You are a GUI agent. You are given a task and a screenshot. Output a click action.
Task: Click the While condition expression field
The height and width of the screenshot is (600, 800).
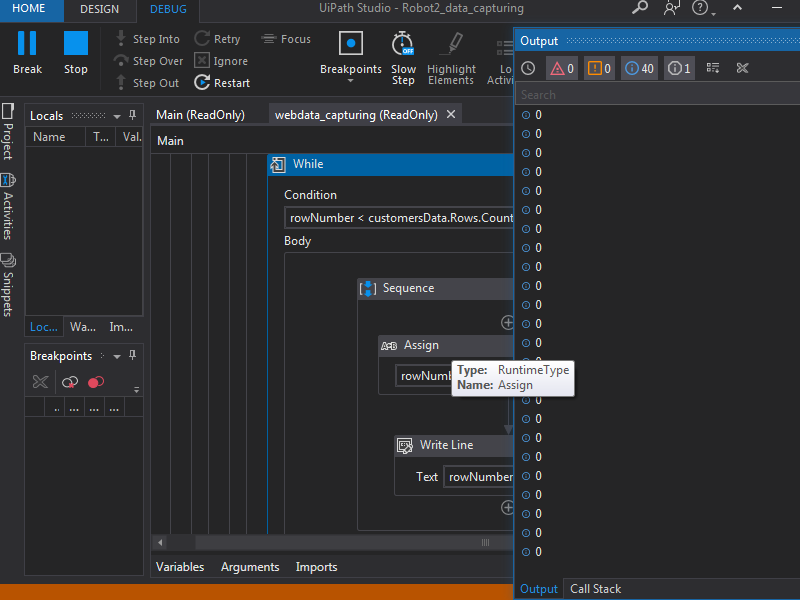[x=398, y=218]
